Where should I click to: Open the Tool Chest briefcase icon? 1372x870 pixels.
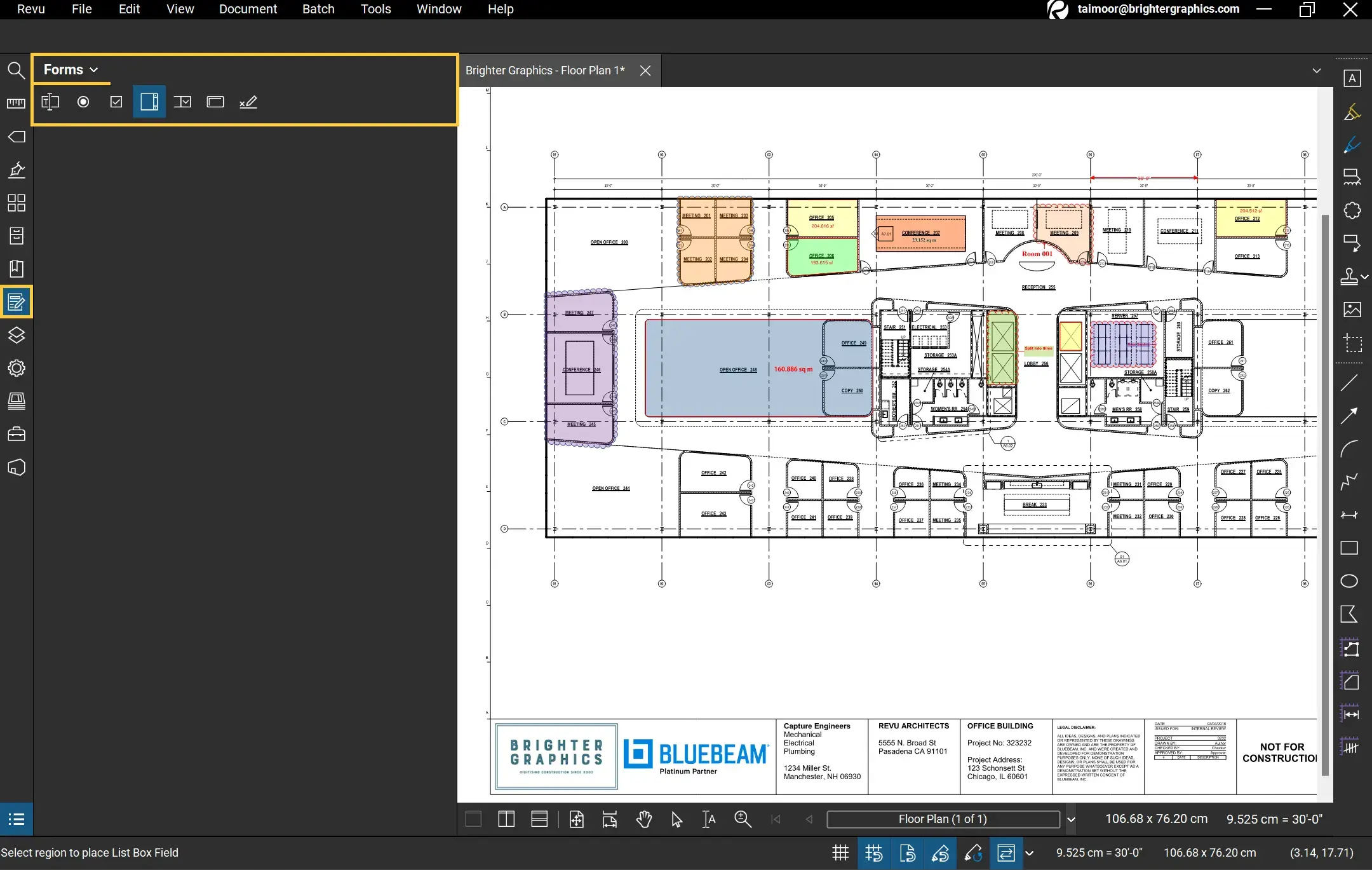click(x=16, y=435)
